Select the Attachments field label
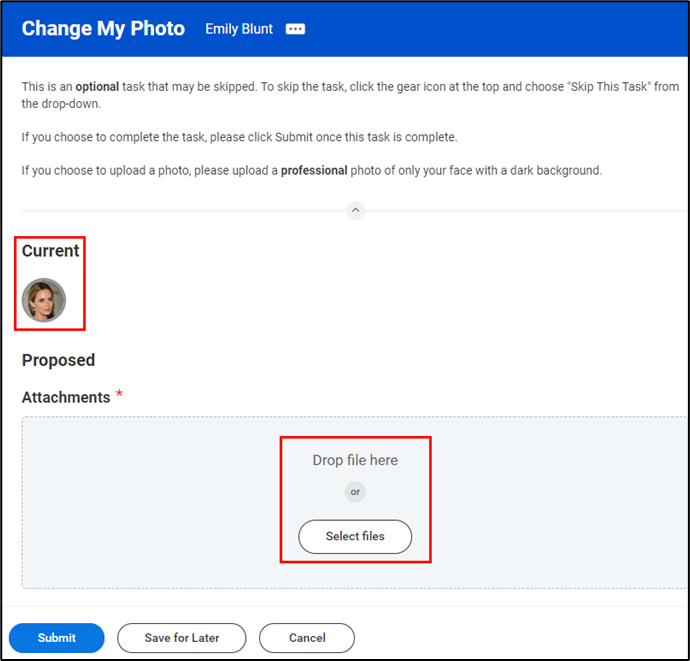This screenshot has height=661, width=690. pyautogui.click(x=66, y=398)
